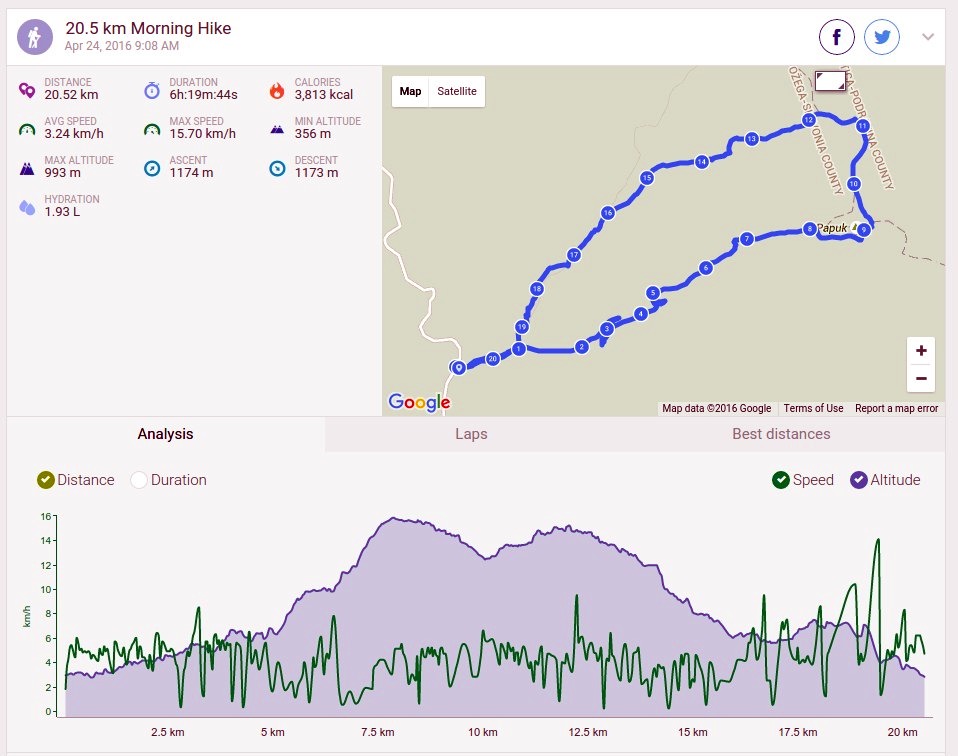Screen dimensions: 958x756
Task: Uncheck the Altitude chart checkbox
Action: point(858,480)
